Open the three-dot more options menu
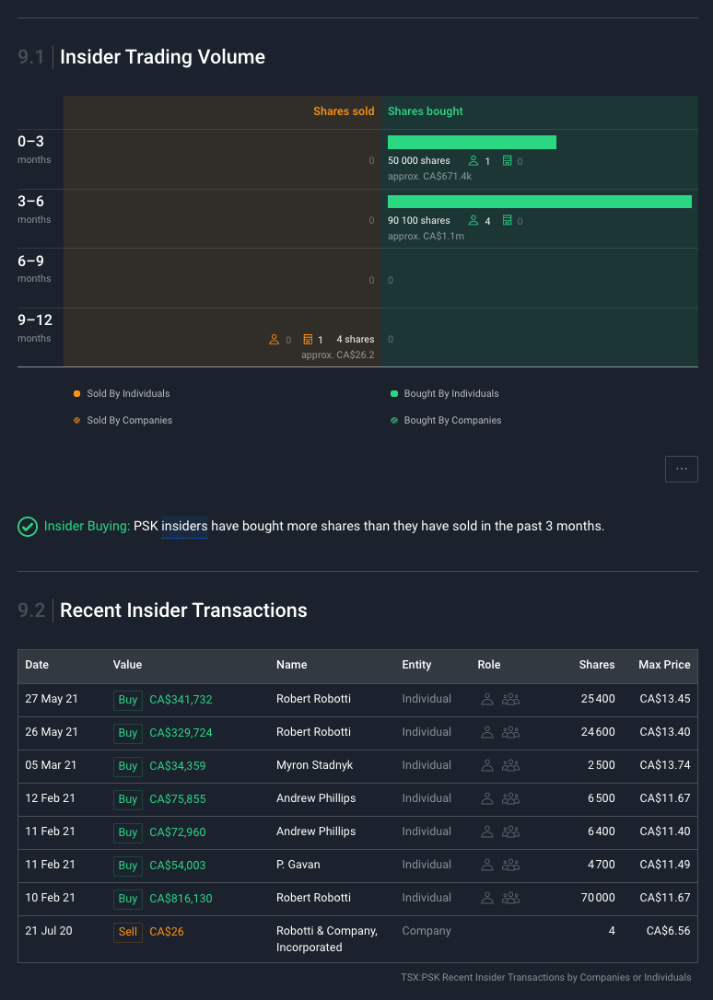Screen dimensions: 713x1000 coord(681,468)
